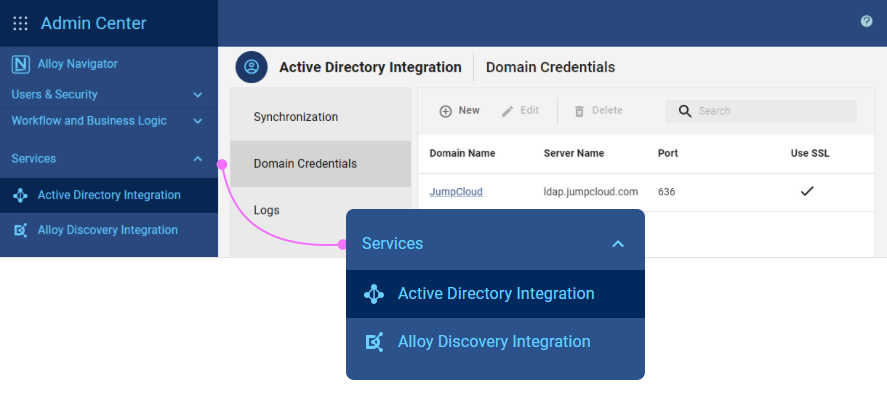Image resolution: width=887 pixels, height=397 pixels.
Task: Click the ldap.jumpcloud.com server cell
Action: point(591,192)
